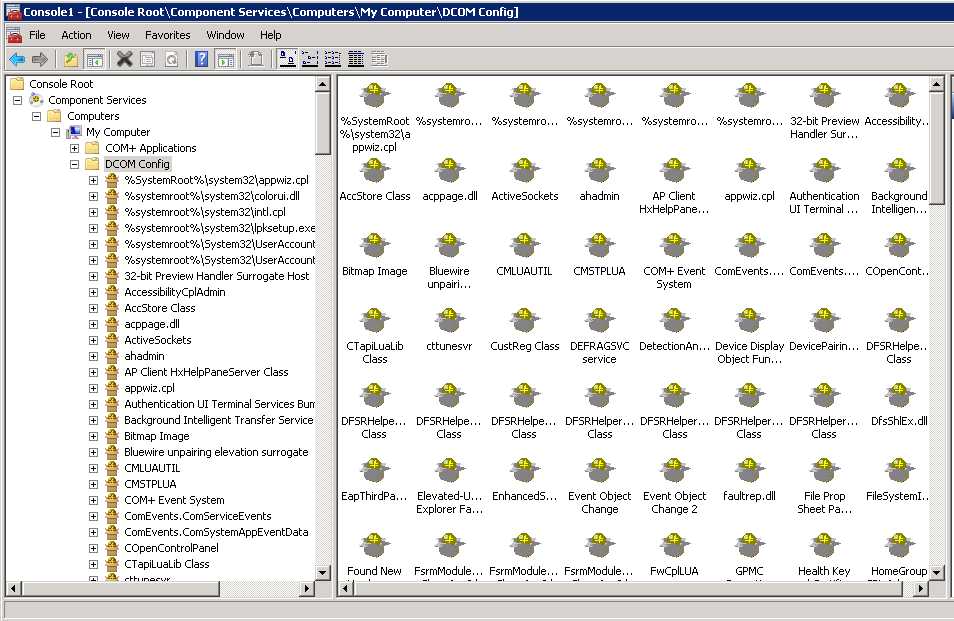Click the Up one level folder icon
Image resolution: width=954 pixels, height=621 pixels.
pyautogui.click(x=71, y=60)
